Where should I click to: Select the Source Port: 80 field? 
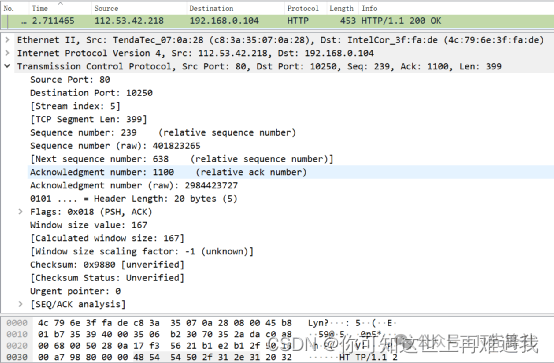click(x=70, y=80)
